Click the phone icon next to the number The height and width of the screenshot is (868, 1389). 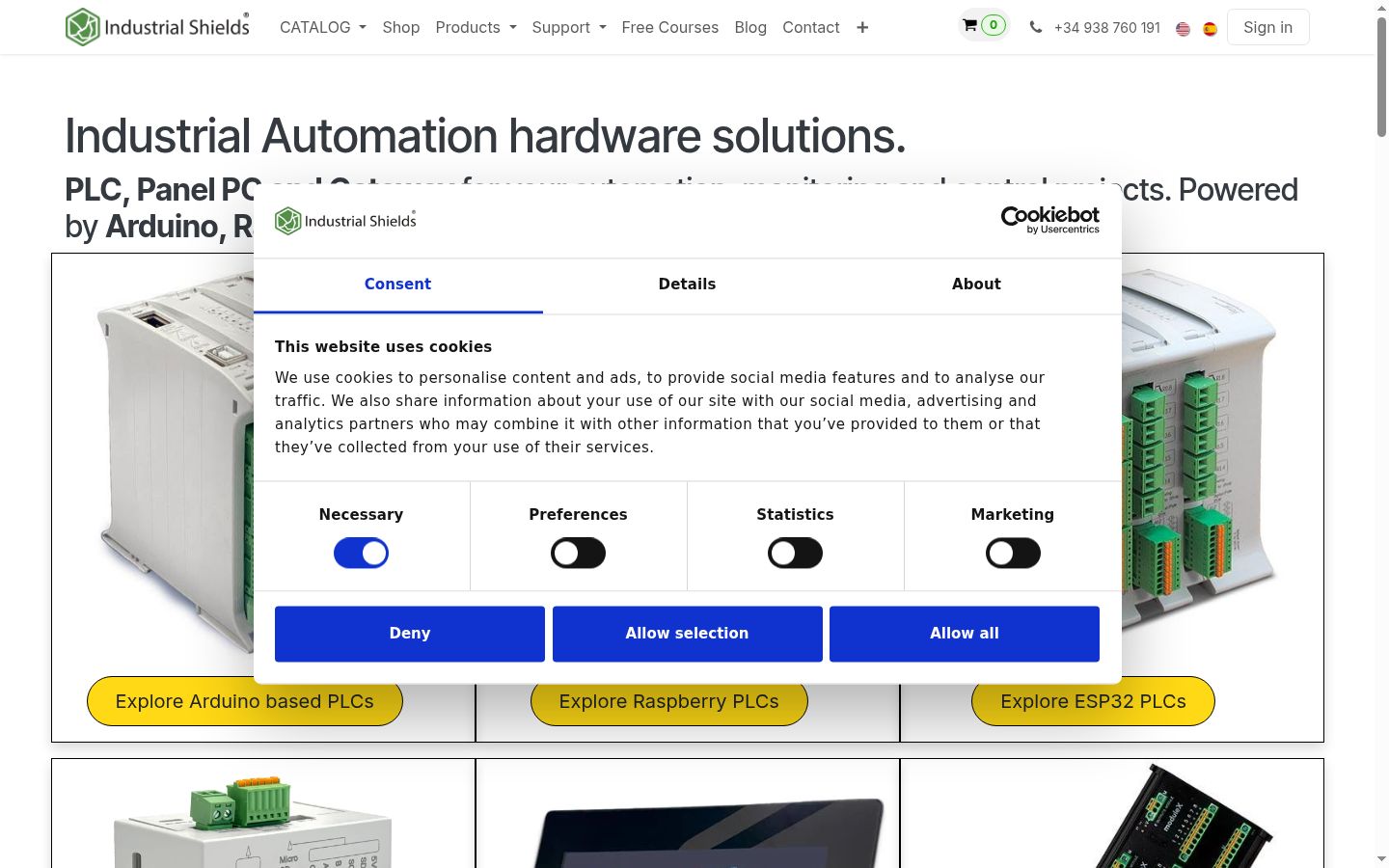[x=1036, y=28]
